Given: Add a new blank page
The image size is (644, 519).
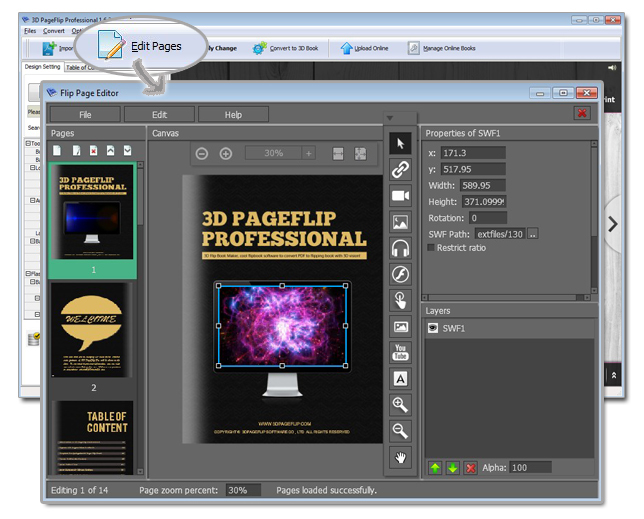Looking at the screenshot, I should pyautogui.click(x=57, y=151).
